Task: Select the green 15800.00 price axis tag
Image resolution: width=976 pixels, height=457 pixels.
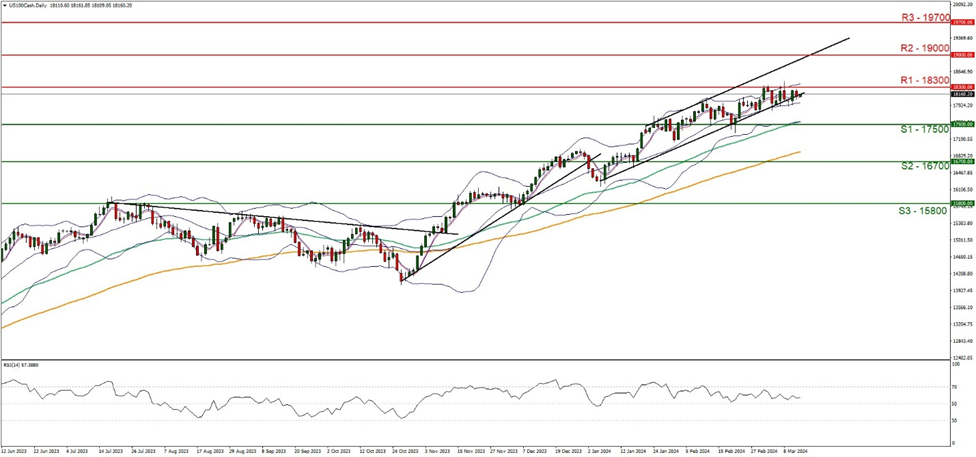Action: click(x=959, y=203)
